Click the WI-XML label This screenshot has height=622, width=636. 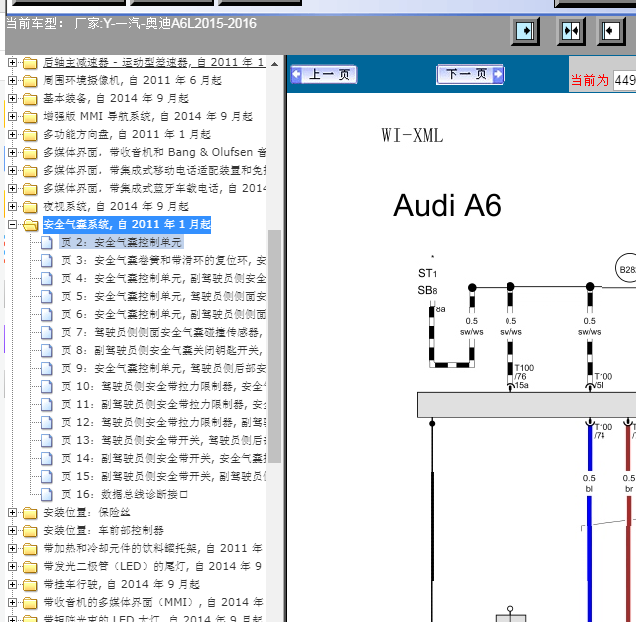412,136
